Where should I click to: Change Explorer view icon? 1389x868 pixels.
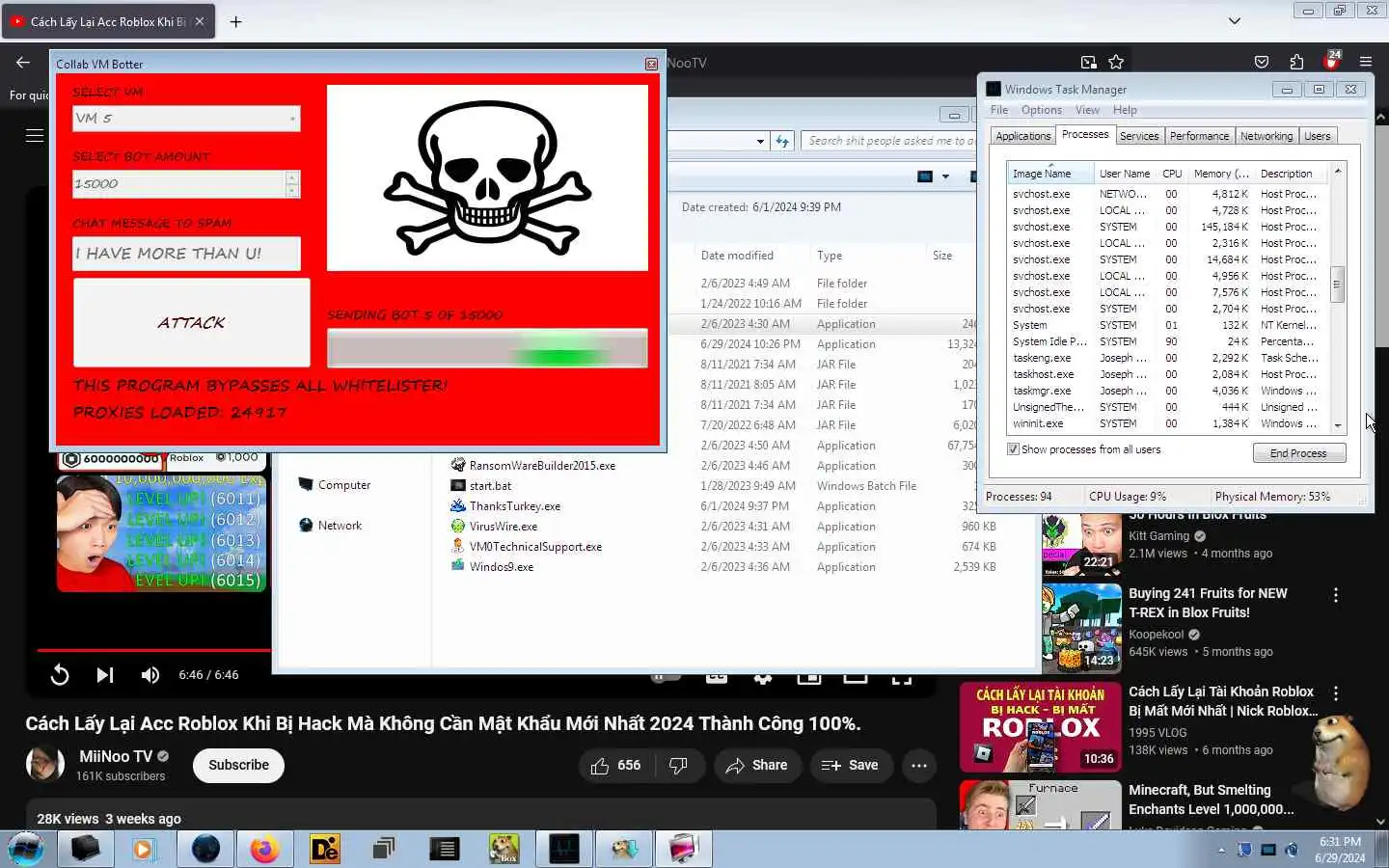(925, 176)
